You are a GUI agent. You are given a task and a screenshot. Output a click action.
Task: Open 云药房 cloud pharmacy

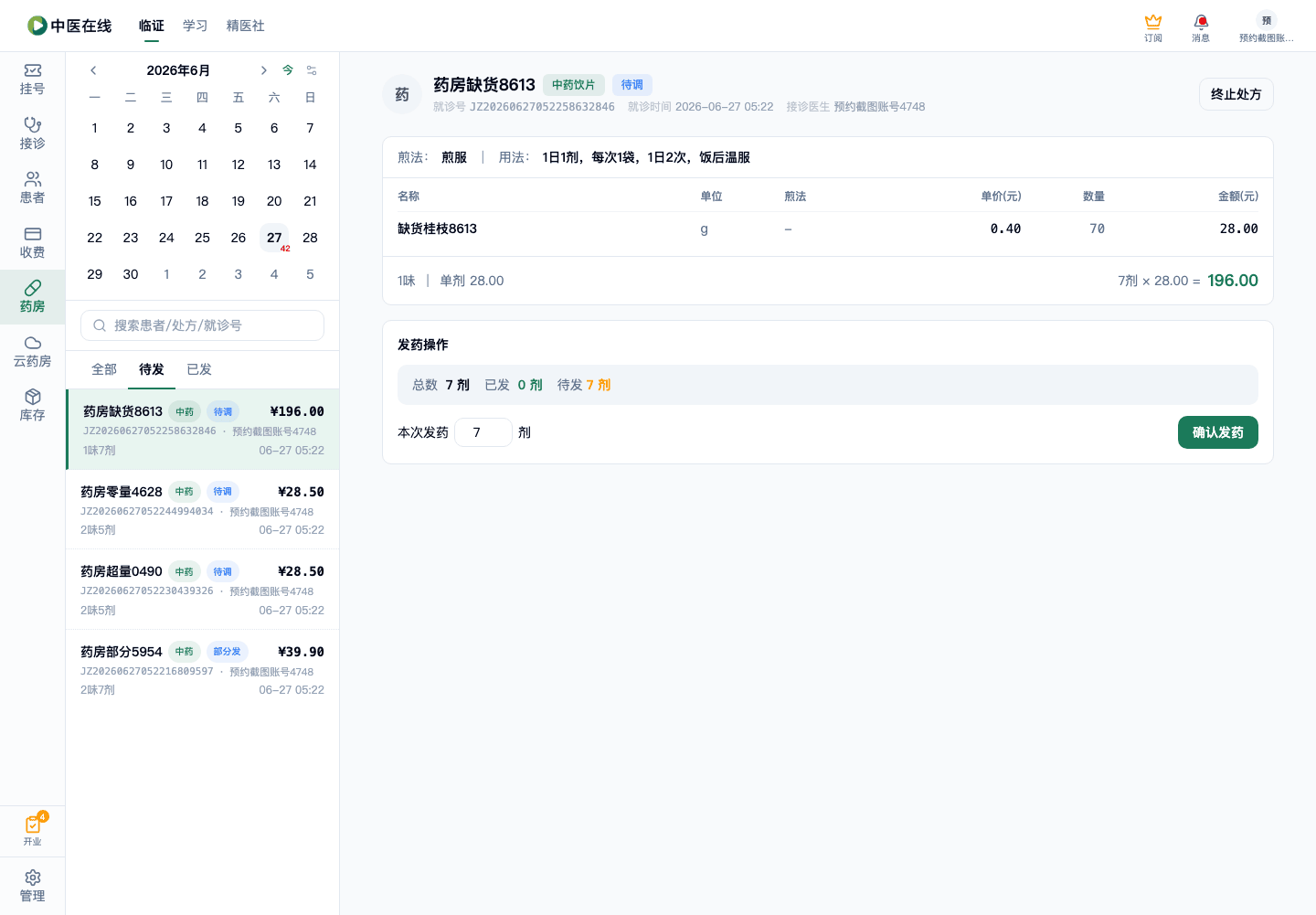tap(33, 351)
